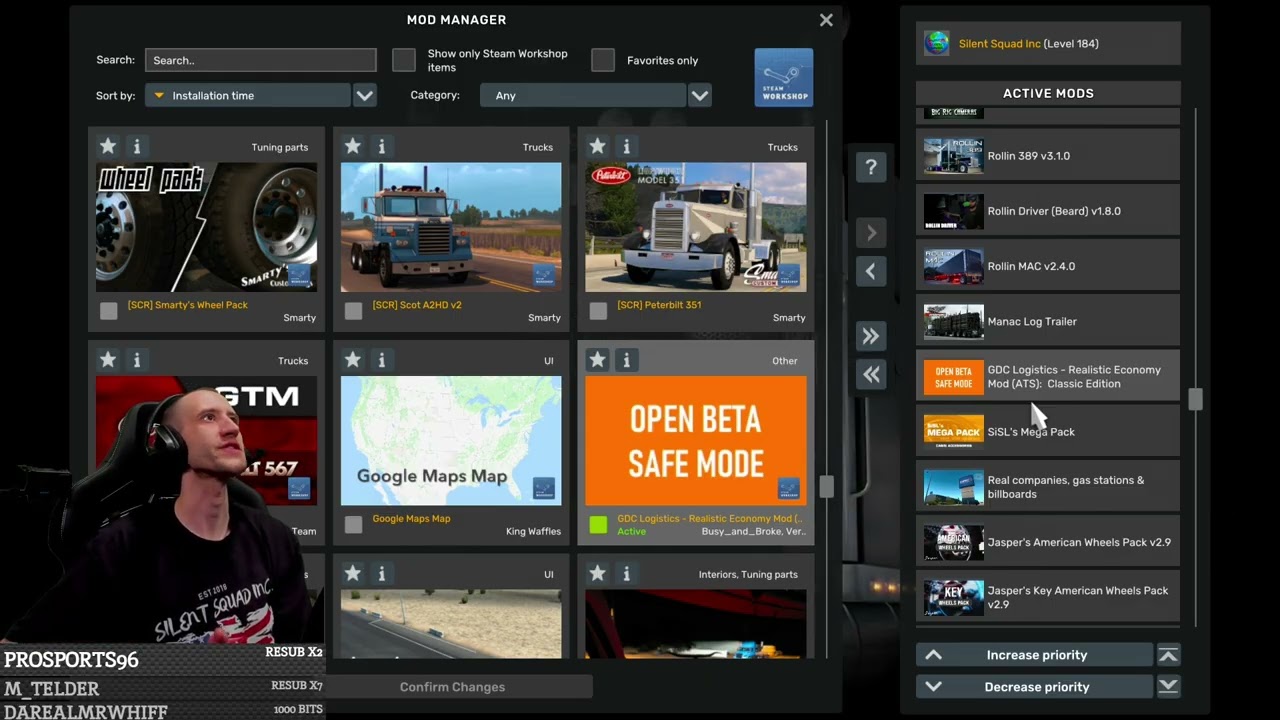Select Manac Log Trailer active mod
Screen dimensions: 1280x720
point(1048,321)
